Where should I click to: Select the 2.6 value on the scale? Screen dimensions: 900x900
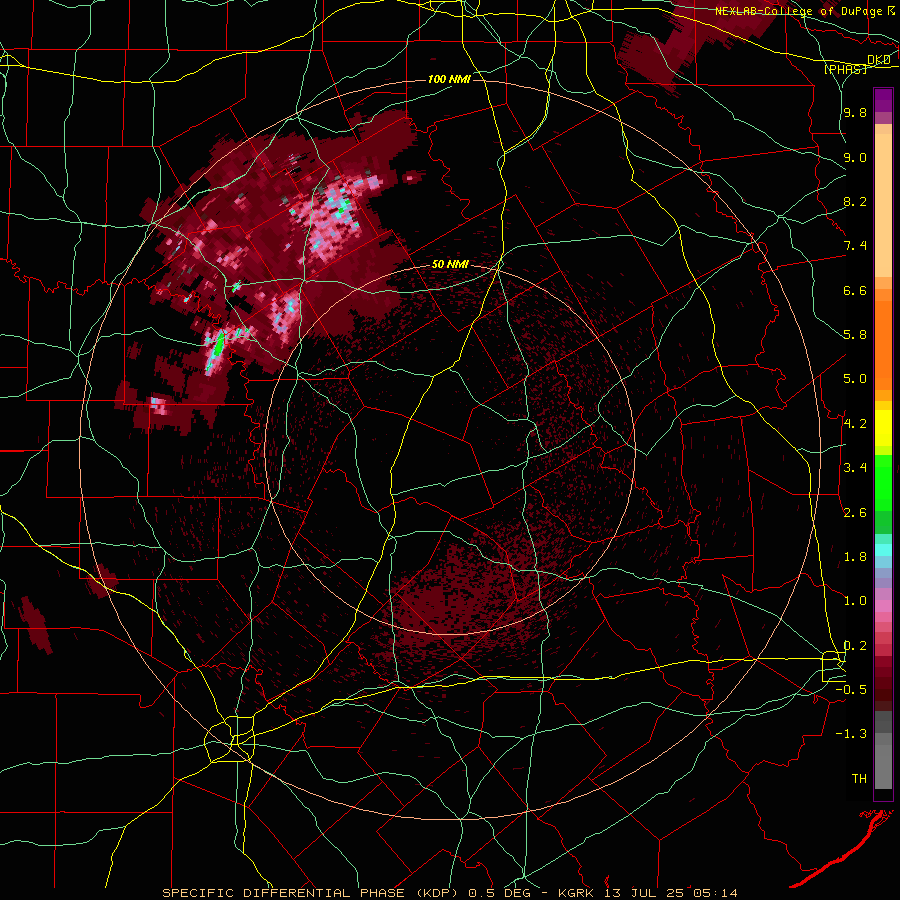tap(855, 513)
